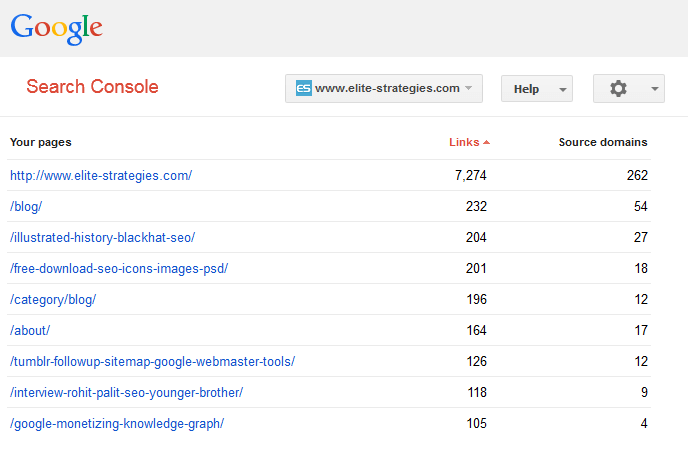Open the /illustrated-history-blackhat-seo/ link

102,237
